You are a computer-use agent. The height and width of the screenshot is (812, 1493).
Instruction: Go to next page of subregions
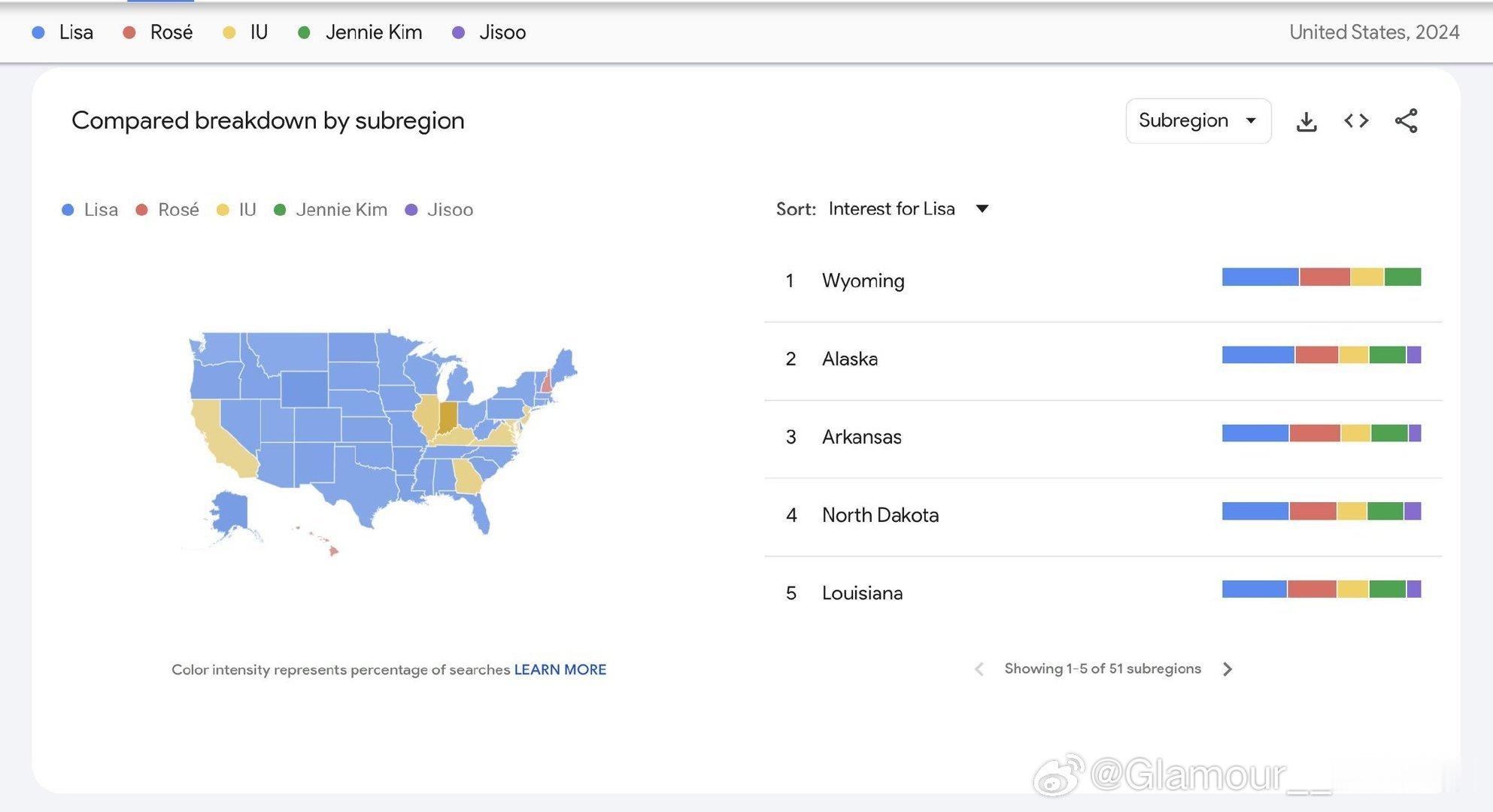1227,669
